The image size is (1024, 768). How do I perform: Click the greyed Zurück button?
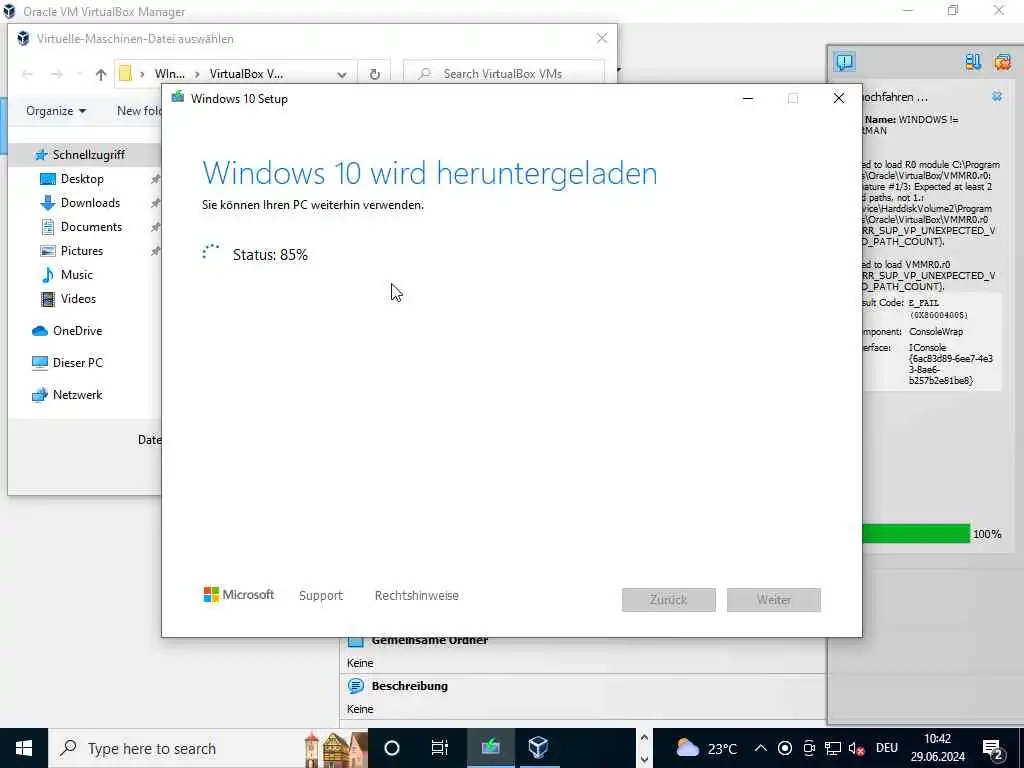point(669,600)
